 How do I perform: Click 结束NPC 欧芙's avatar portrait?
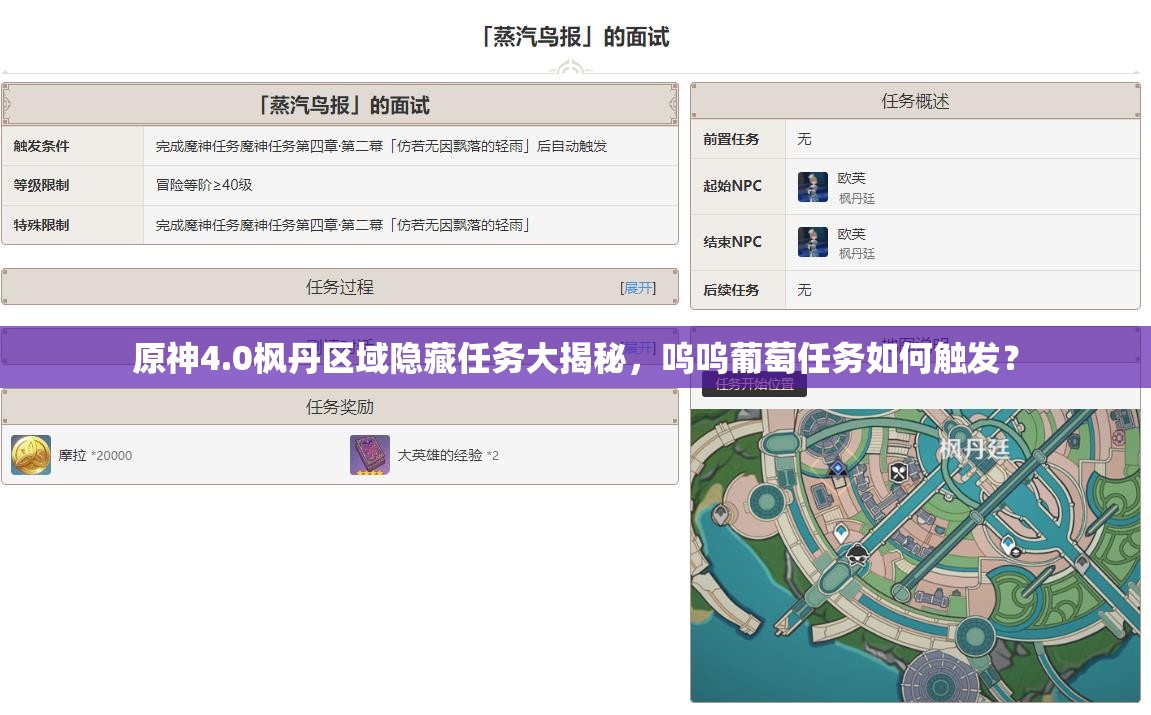coord(813,242)
